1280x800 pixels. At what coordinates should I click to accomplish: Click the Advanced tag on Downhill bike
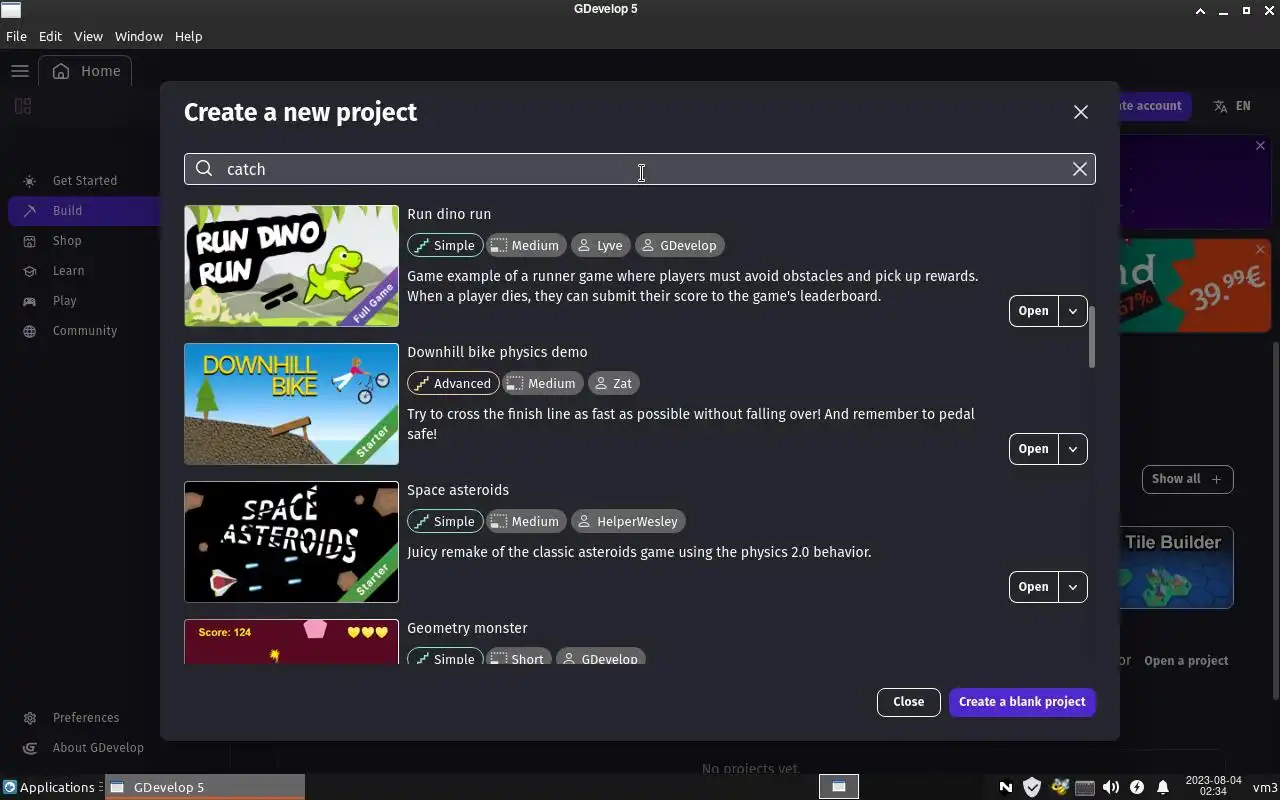(453, 383)
